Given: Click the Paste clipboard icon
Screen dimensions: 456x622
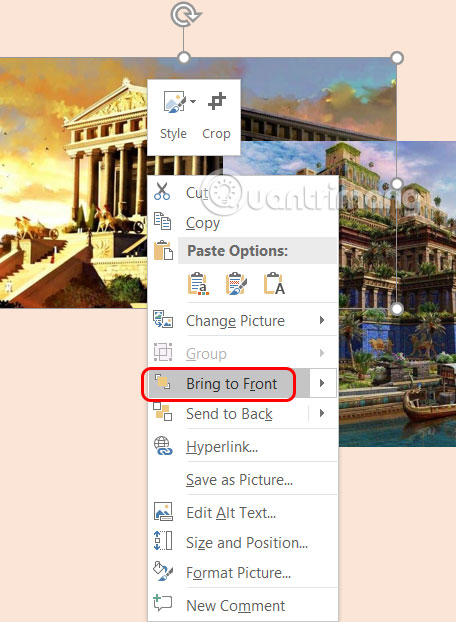Looking at the screenshot, I should [163, 250].
